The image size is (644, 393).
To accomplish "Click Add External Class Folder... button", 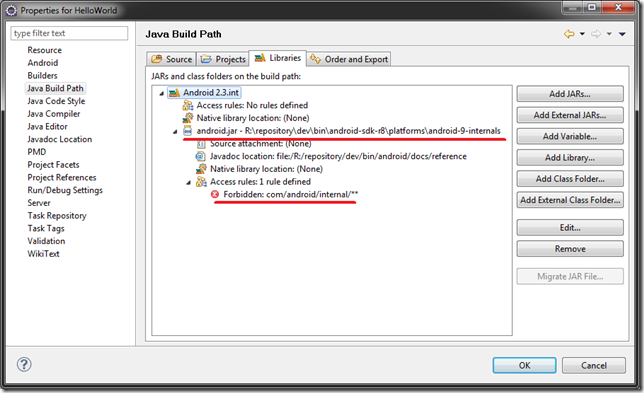I will click(570, 200).
